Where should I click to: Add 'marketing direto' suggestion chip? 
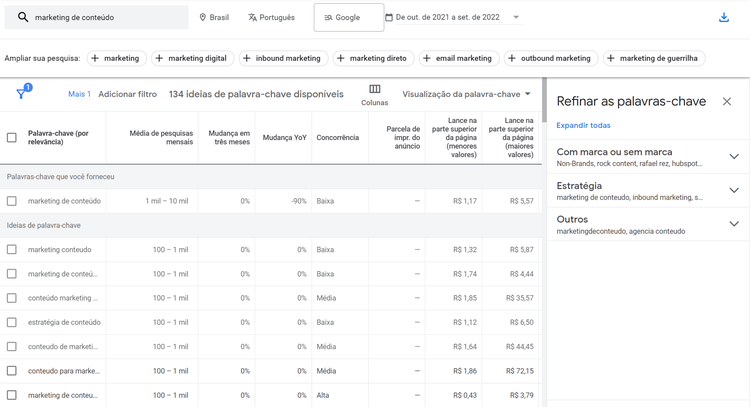click(373, 58)
